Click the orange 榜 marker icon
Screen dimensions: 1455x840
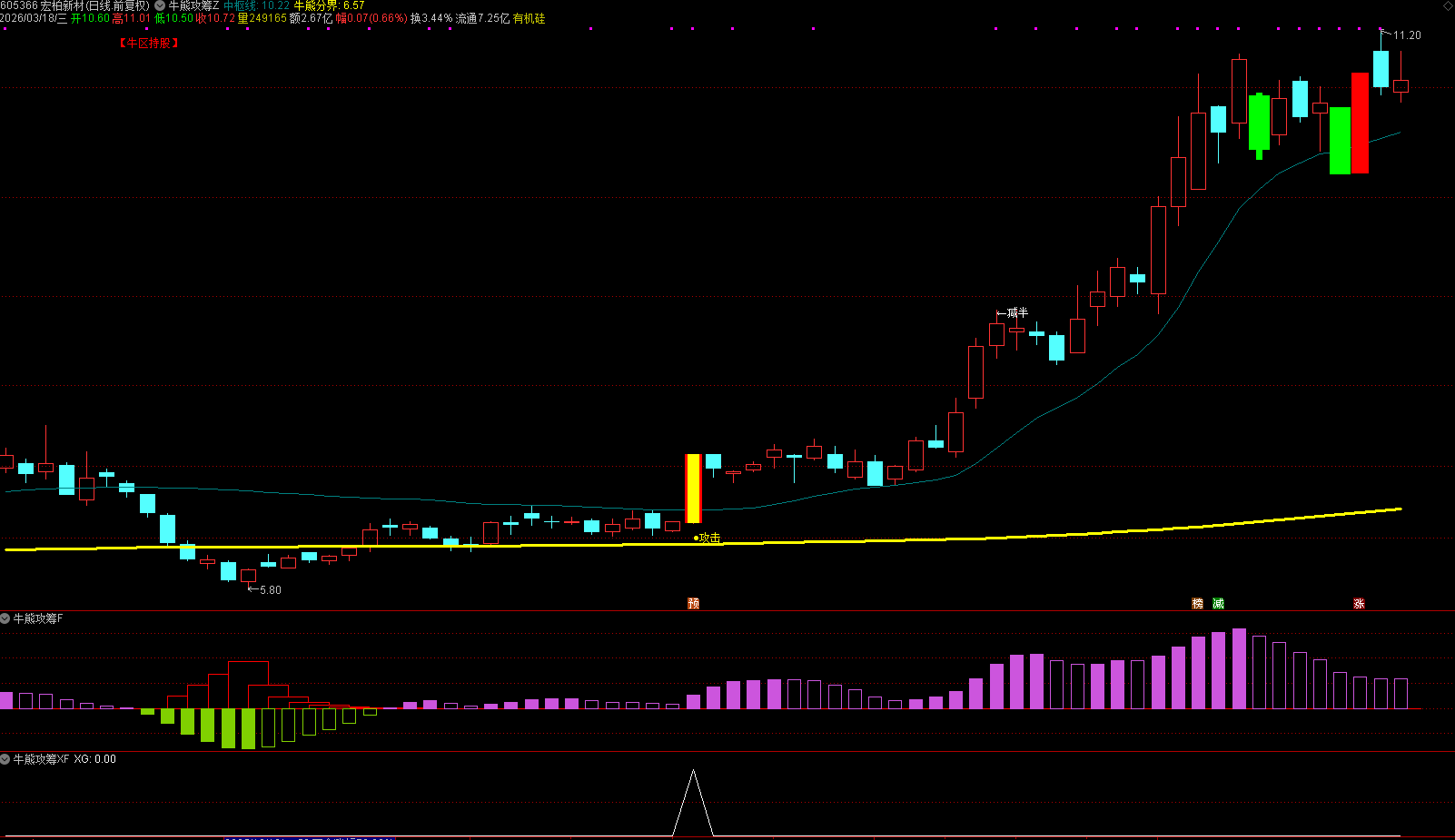[1197, 604]
